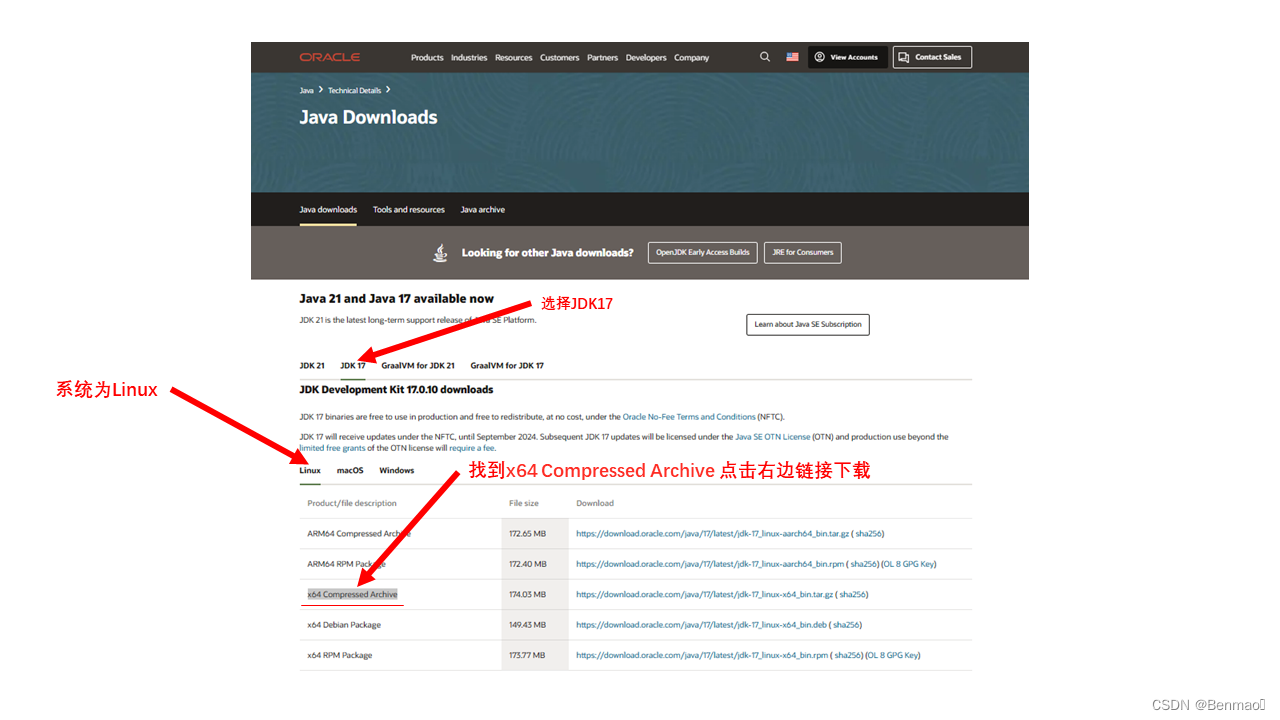Switch to Tools and resources tab
This screenshot has width=1280, height=720.
click(x=409, y=210)
